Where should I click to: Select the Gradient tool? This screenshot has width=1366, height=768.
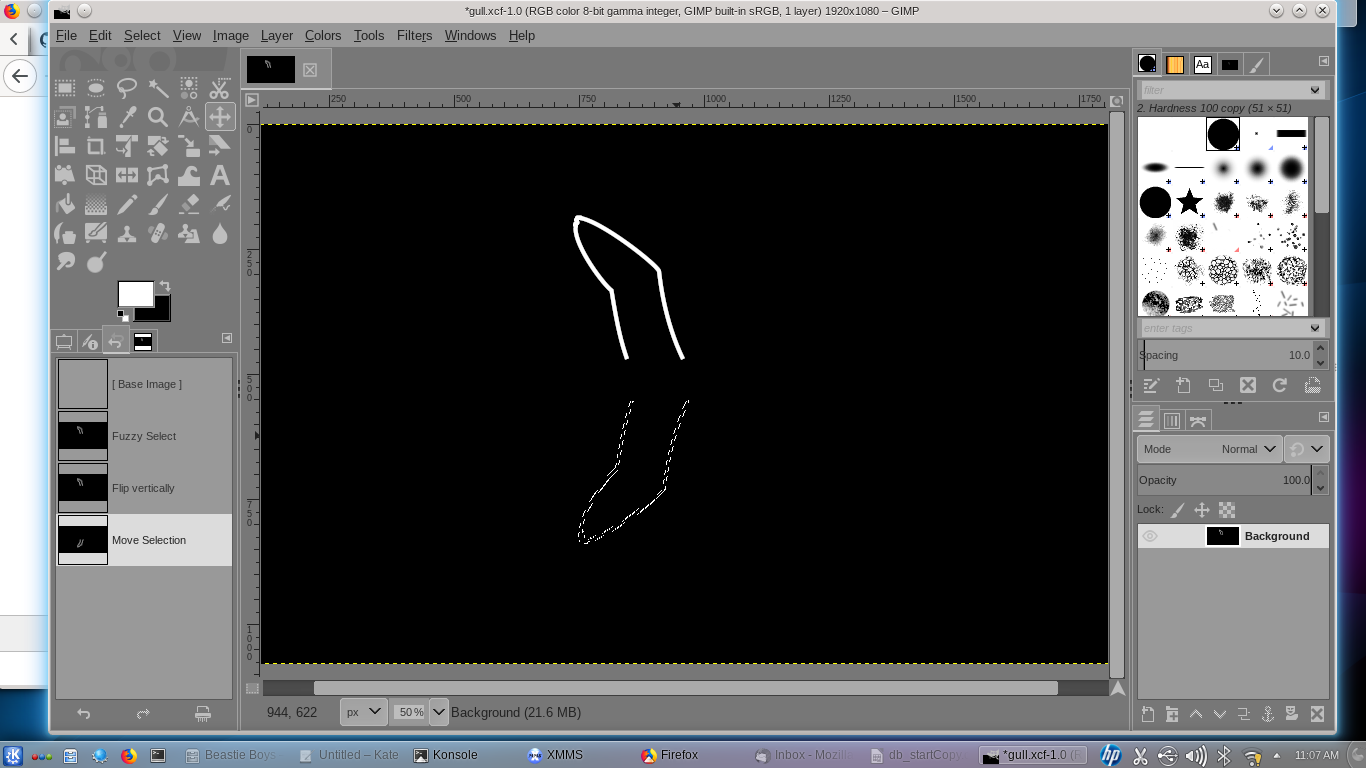96,204
